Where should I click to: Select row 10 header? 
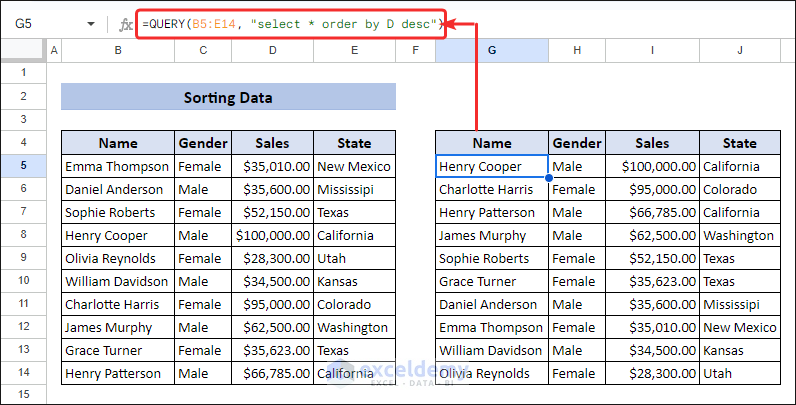click(23, 281)
